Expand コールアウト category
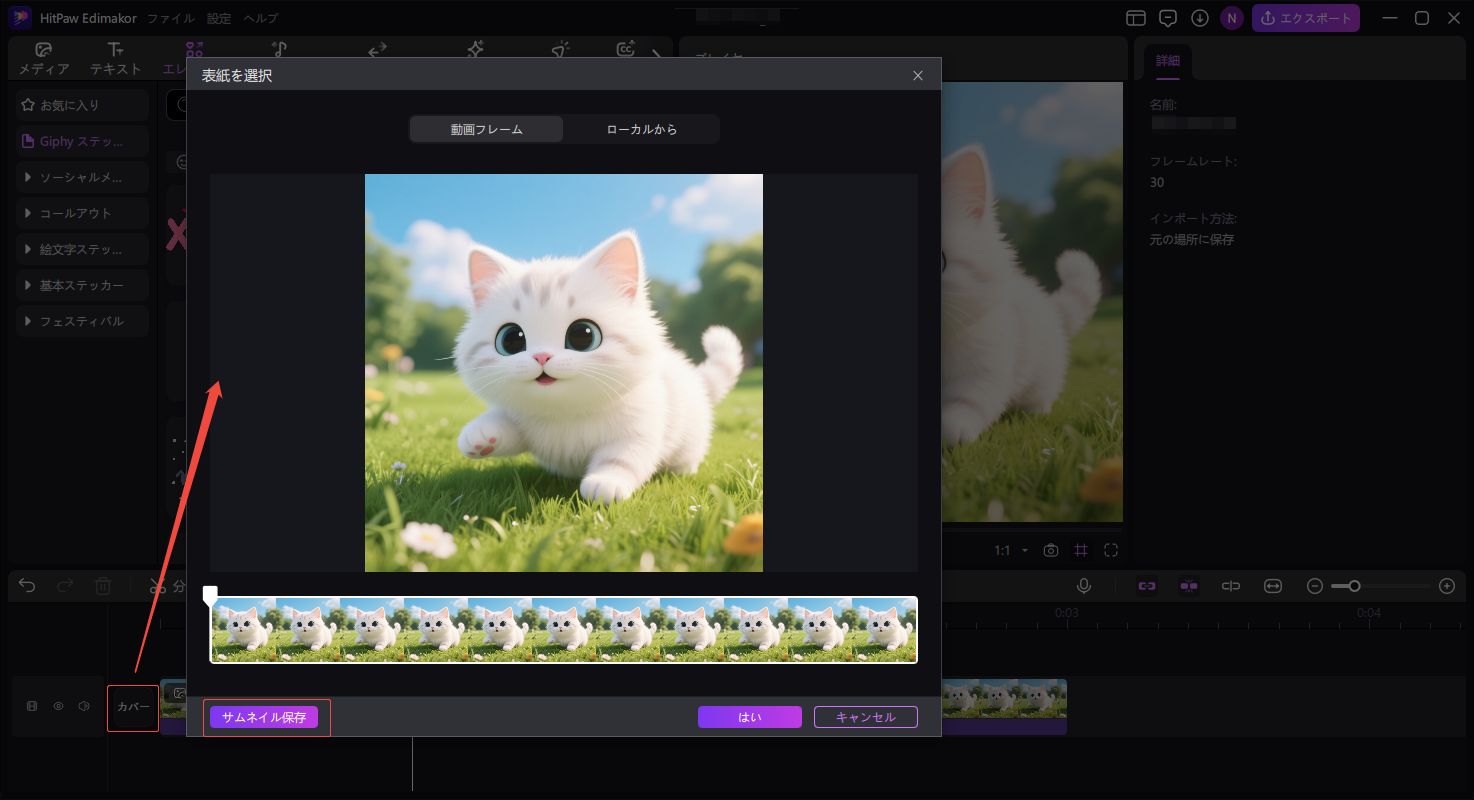1474x800 pixels. 82,213
